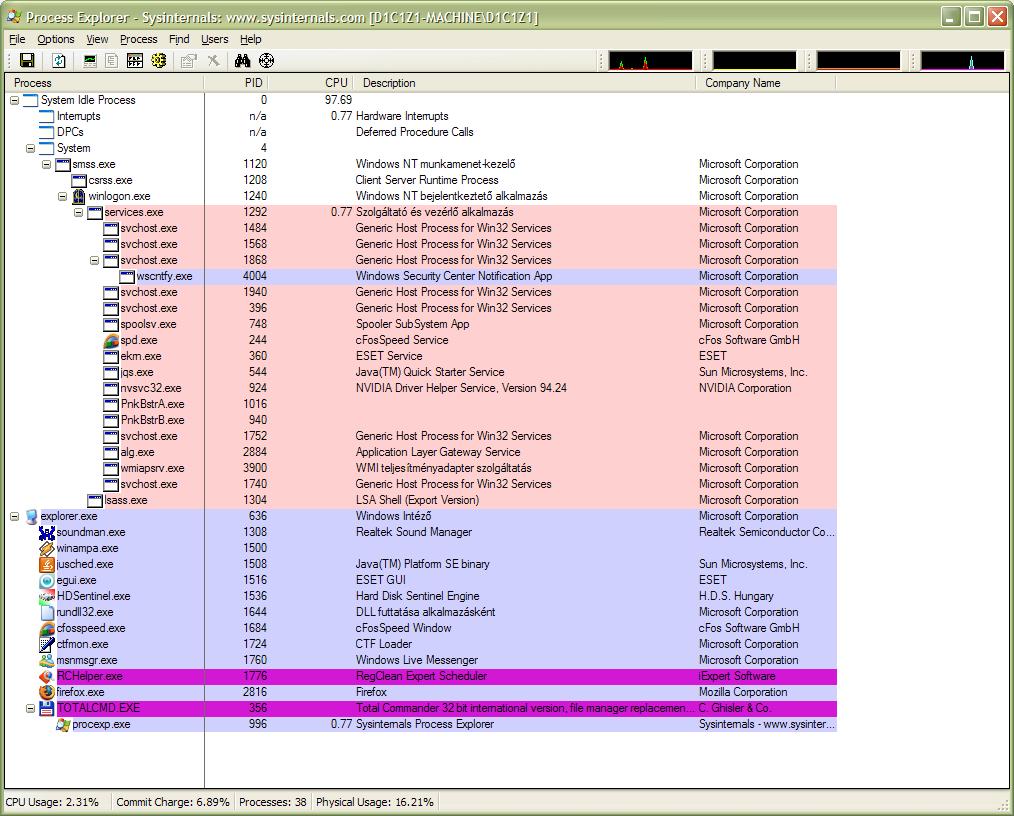Viewport: 1014px width, 816px height.
Task: Collapse the winlogon.exe tree node
Action: click(62, 196)
